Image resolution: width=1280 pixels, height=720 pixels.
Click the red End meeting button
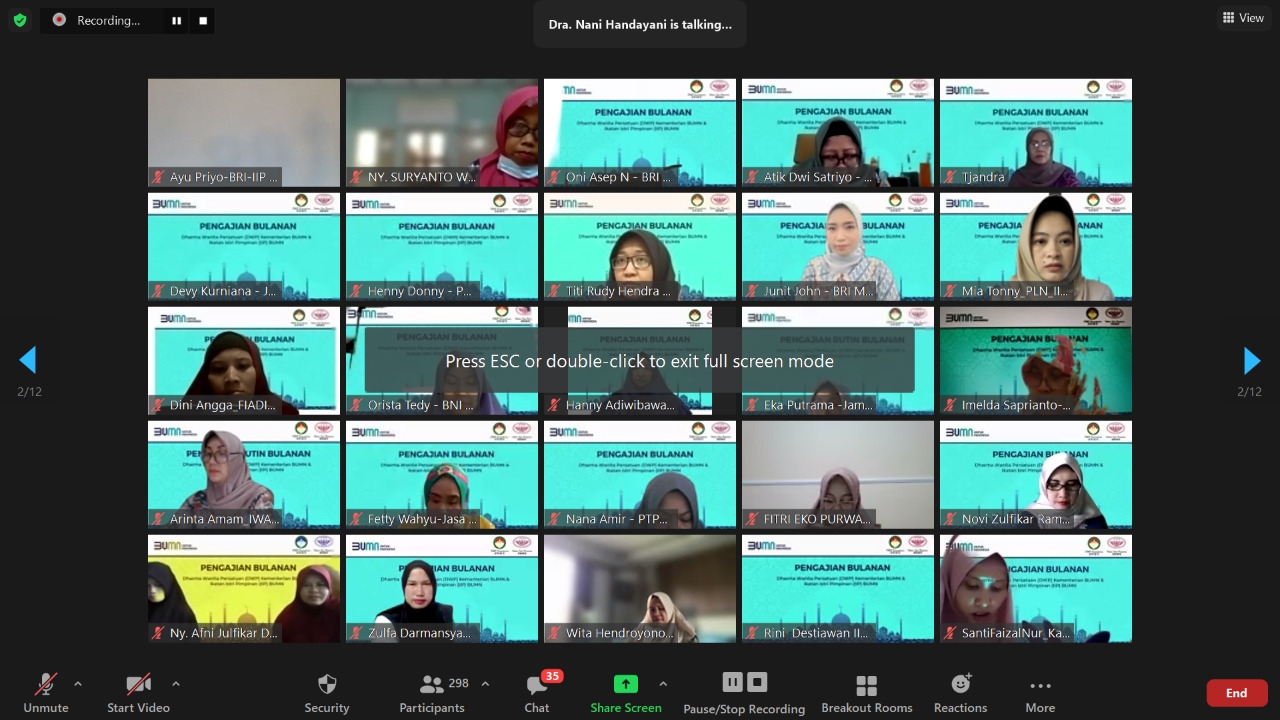click(1236, 693)
